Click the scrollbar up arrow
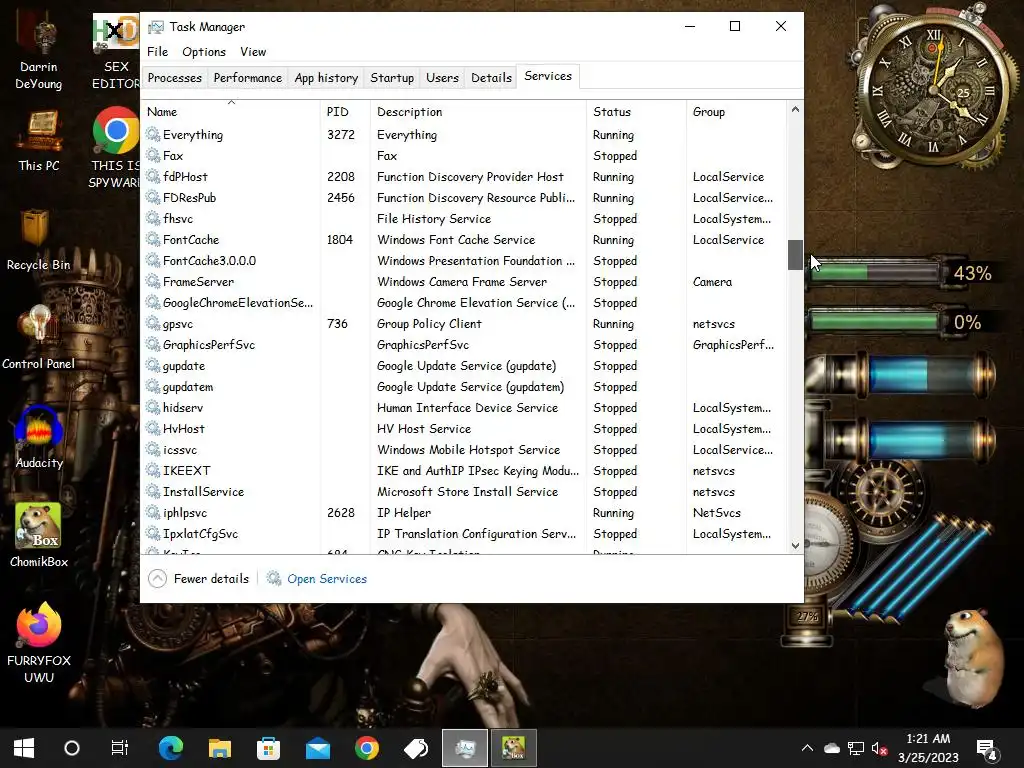This screenshot has width=1024, height=768. point(795,110)
